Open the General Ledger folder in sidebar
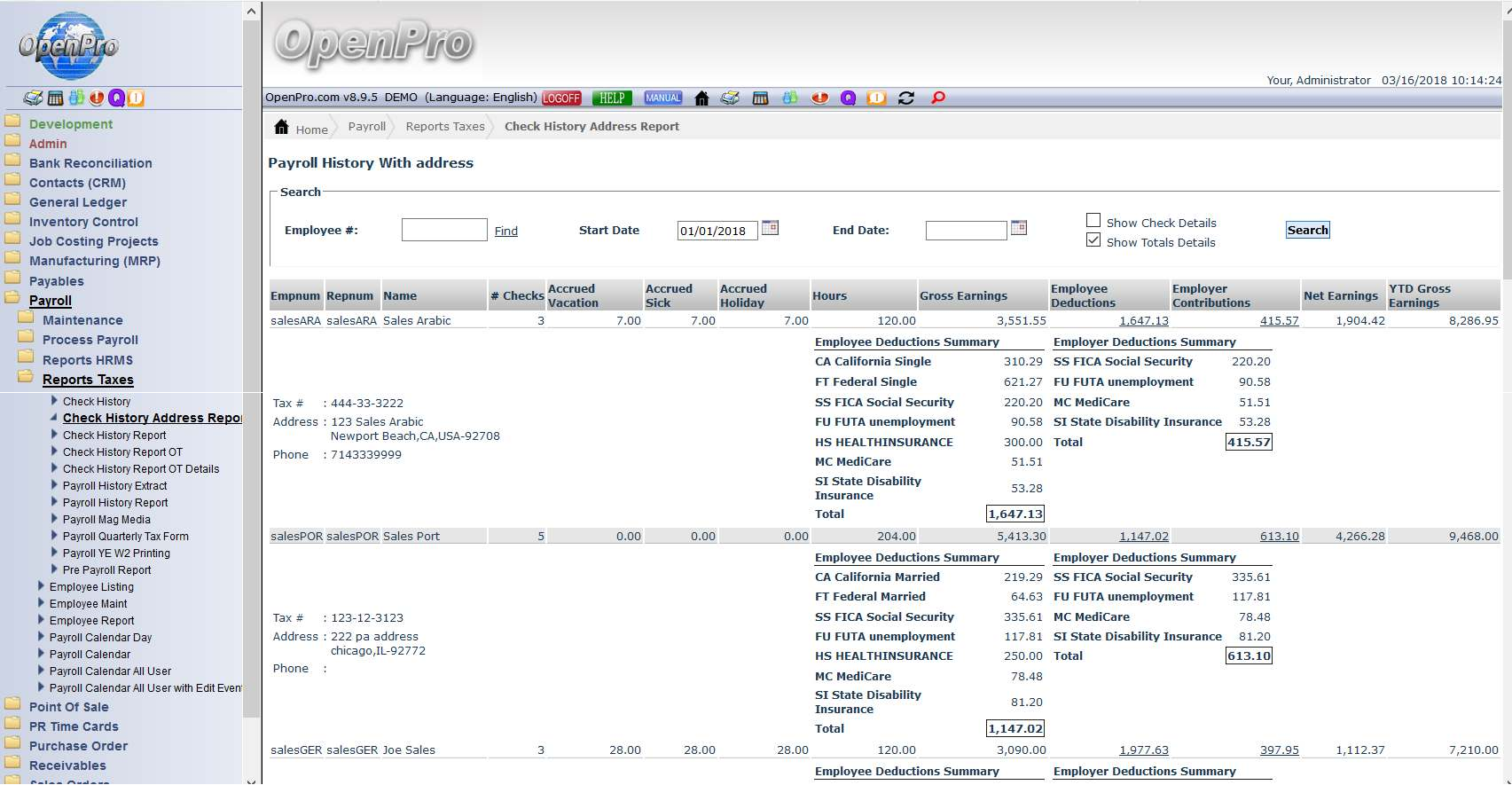 coord(78,202)
